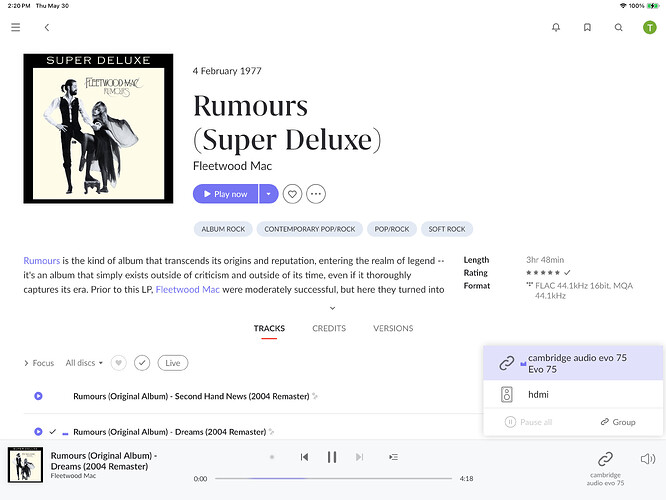Screen dimensions: 666x500
Task: Open zone picker cambridge audio evo 75
Action: pos(605,469)
